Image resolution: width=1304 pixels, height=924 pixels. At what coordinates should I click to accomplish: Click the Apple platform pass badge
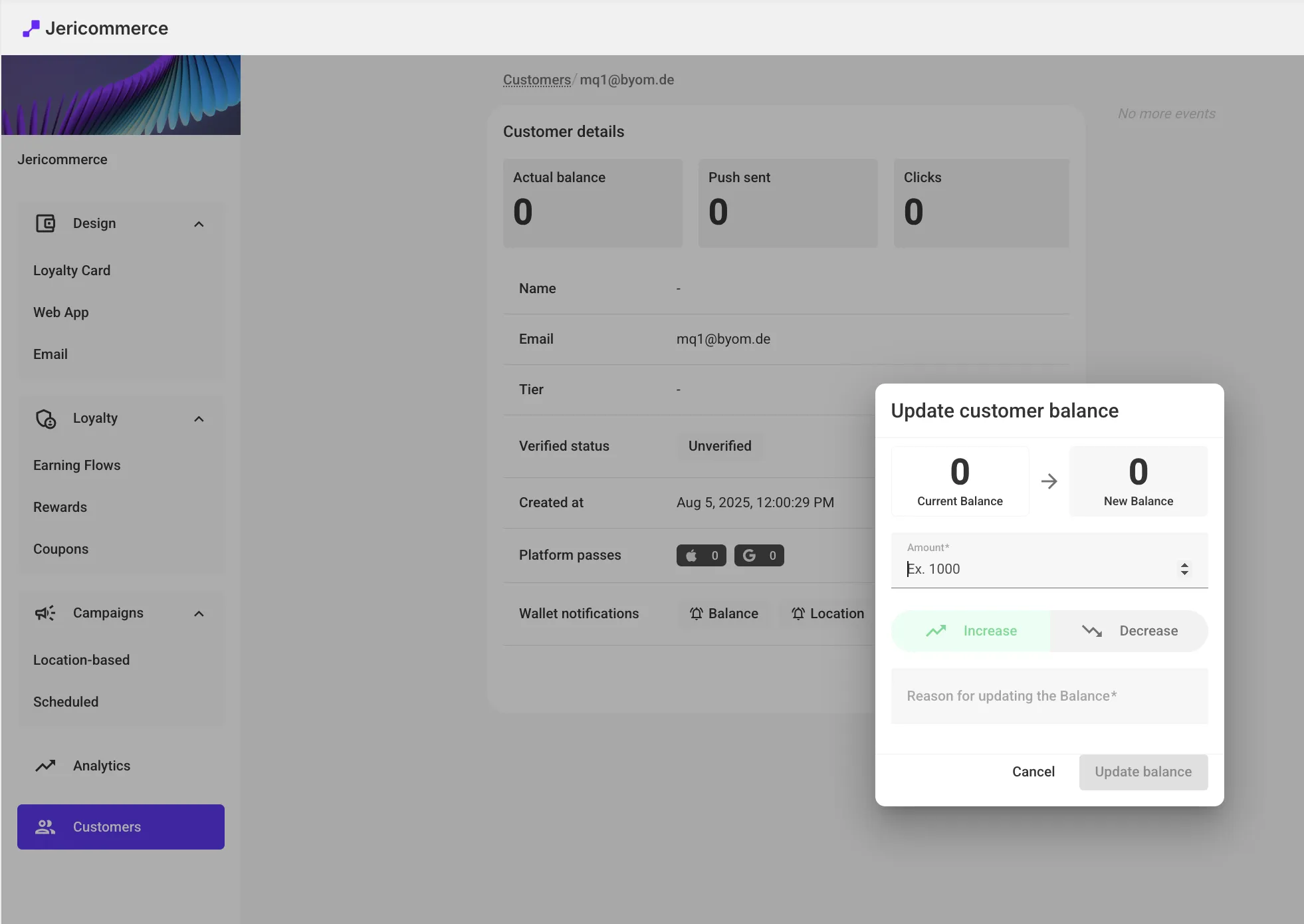coord(701,556)
